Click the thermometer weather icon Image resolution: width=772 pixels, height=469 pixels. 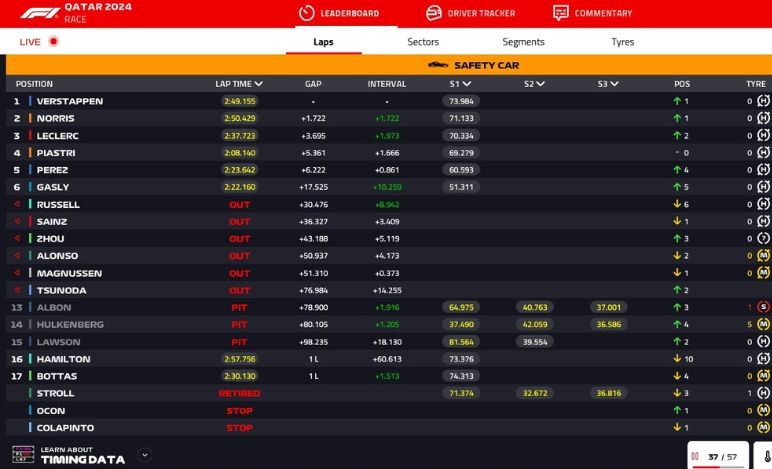point(766,457)
